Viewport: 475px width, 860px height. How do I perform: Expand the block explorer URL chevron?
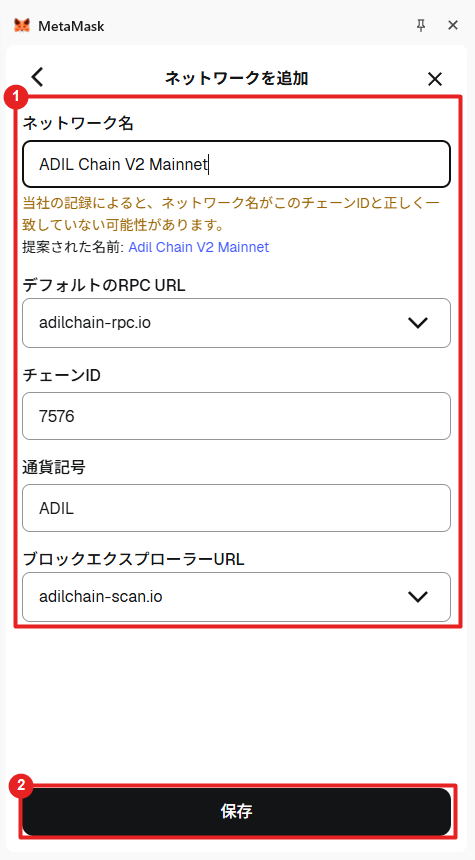point(418,597)
